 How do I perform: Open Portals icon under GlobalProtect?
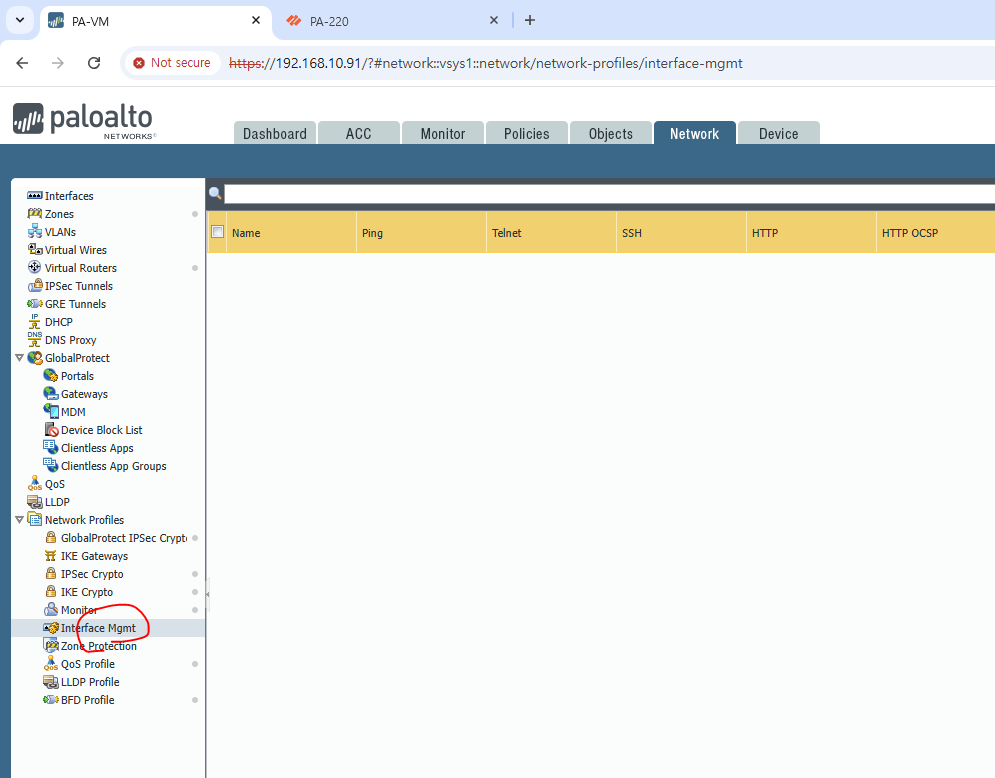[x=51, y=376]
